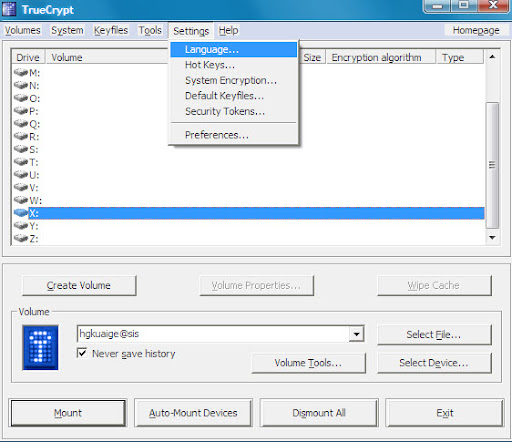The width and height of the screenshot is (512, 442).
Task: Open the Tools menu
Action: pyautogui.click(x=150, y=30)
